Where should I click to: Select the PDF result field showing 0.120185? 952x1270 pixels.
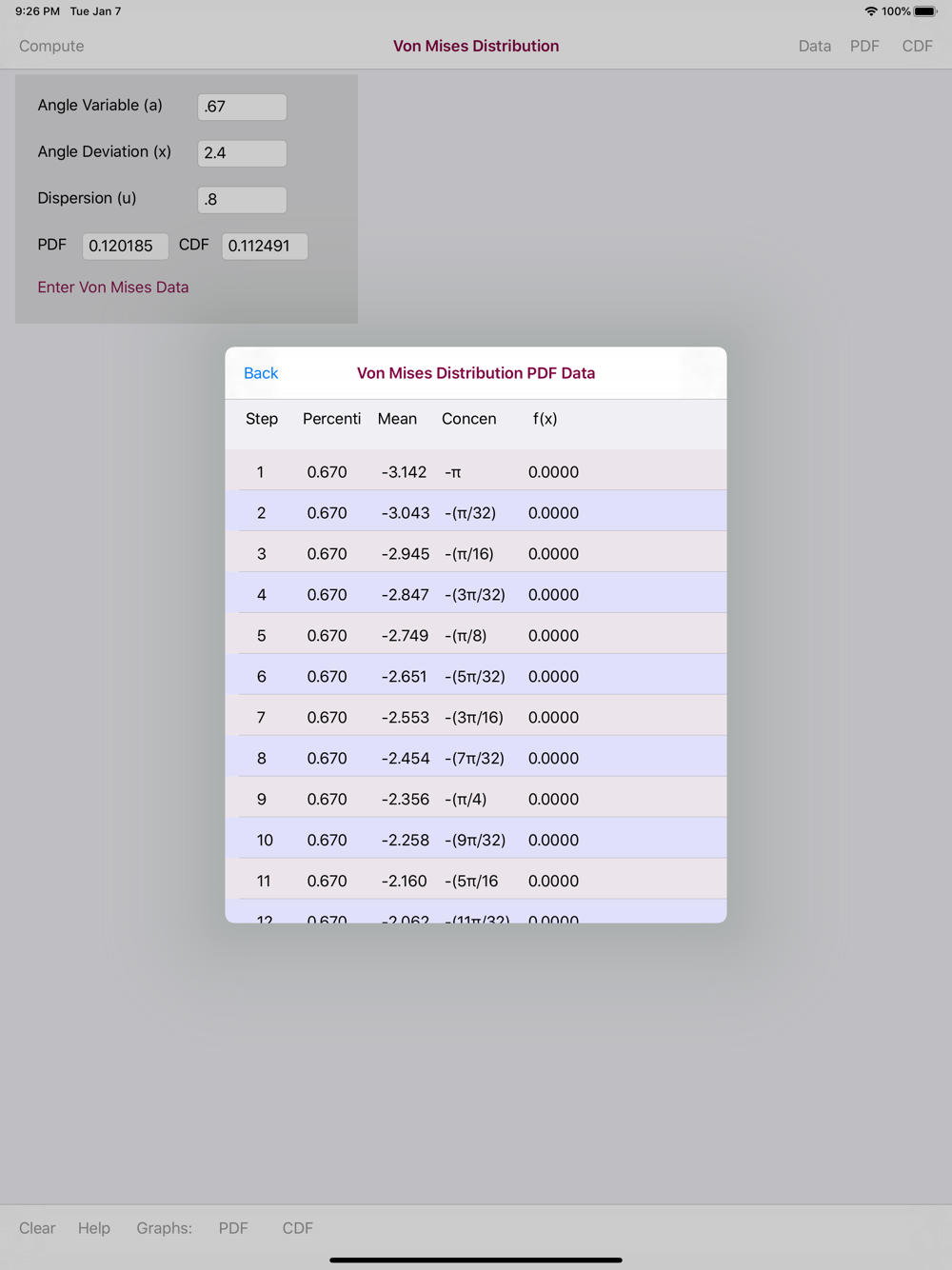[125, 246]
